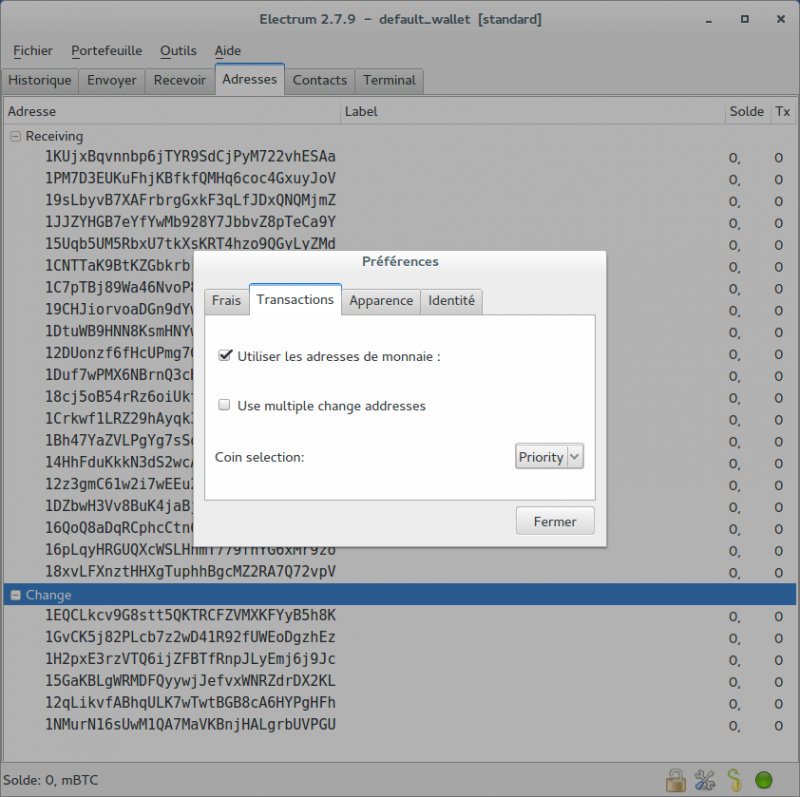
Task: Select the address row starting with 1CNTTaK9BtKZGbkrb
Action: tap(118, 266)
